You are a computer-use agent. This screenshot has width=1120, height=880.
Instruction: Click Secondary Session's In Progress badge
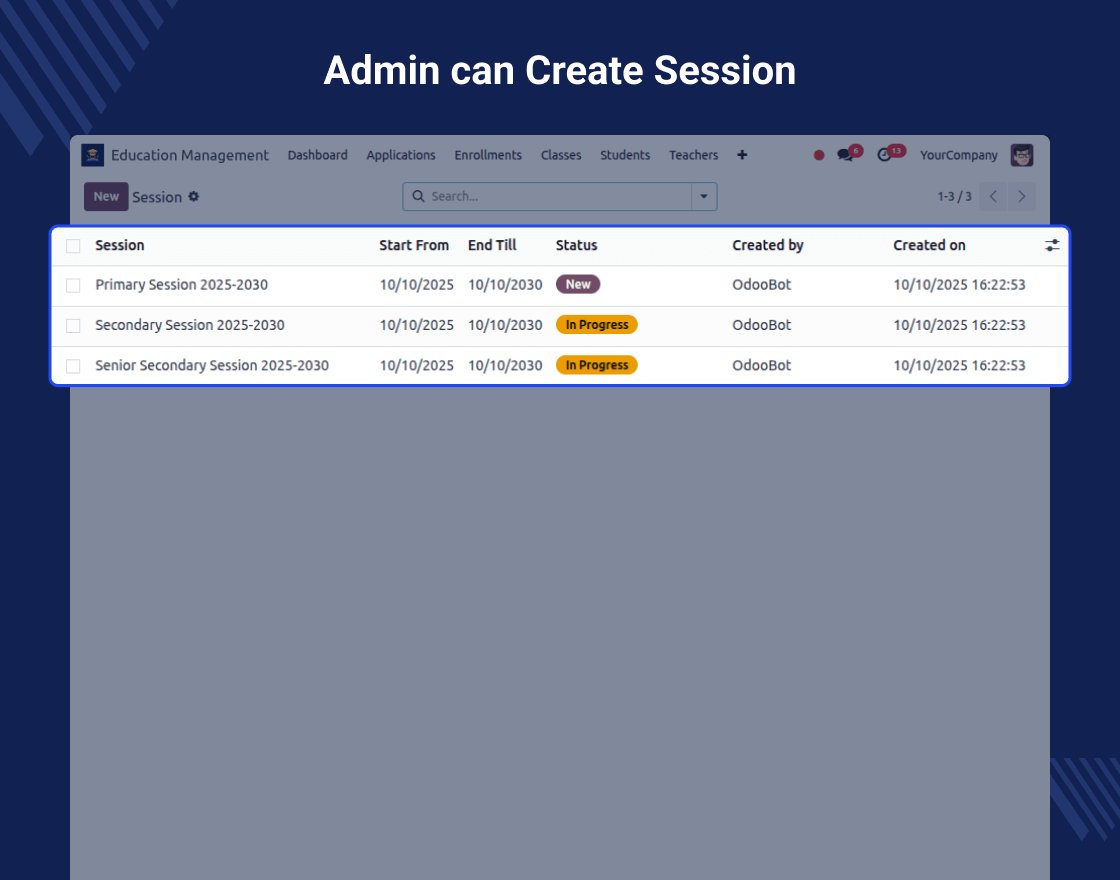[x=596, y=325]
